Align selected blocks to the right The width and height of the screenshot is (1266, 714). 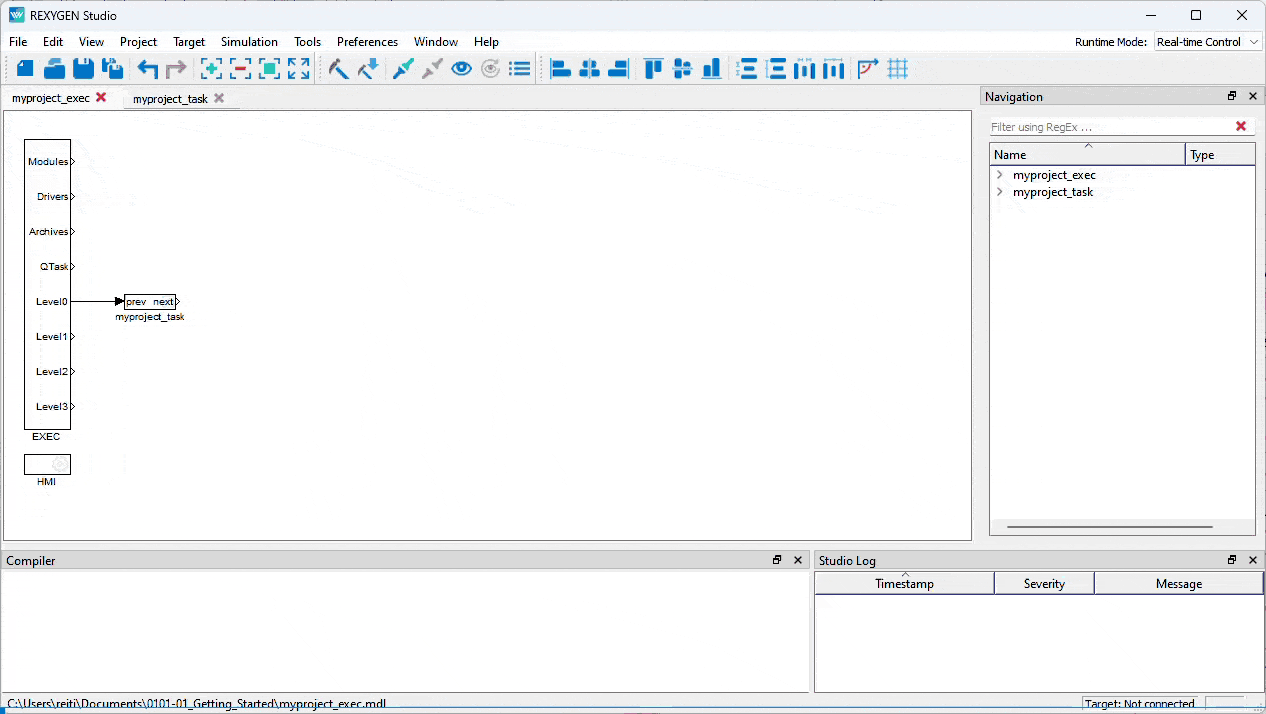pyautogui.click(x=619, y=69)
